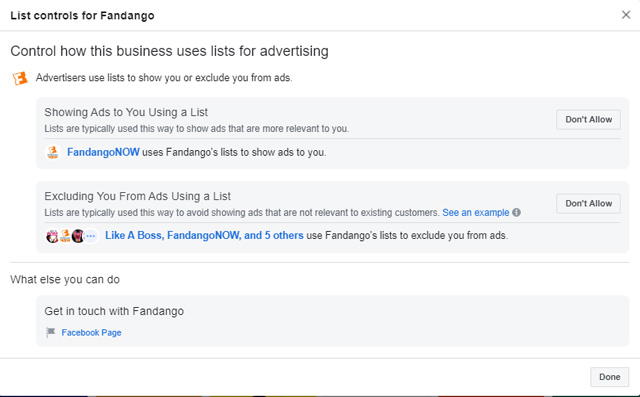Click Don't Allow for Excluding You From Ads
This screenshot has height=397, width=640.
click(588, 203)
